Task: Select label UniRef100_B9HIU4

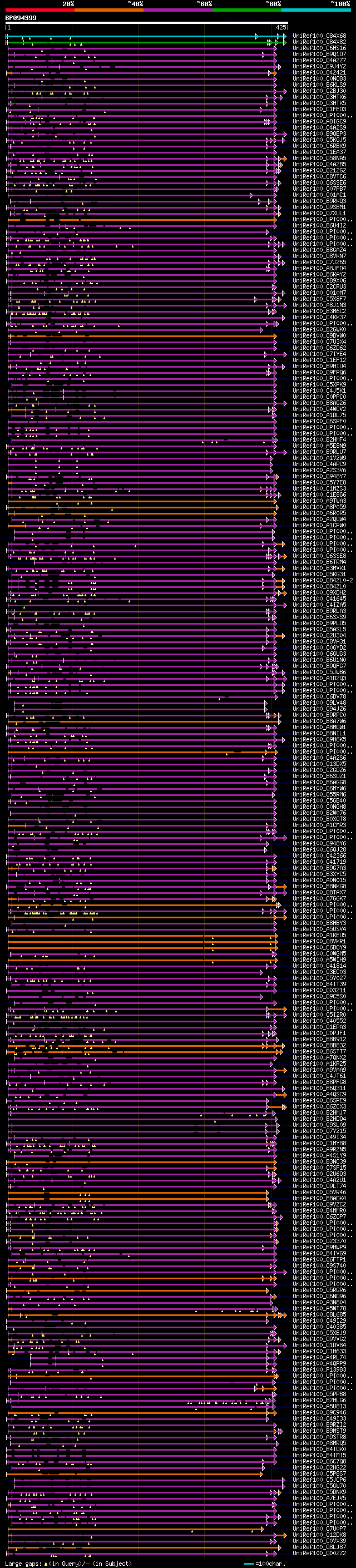Action: (319, 366)
